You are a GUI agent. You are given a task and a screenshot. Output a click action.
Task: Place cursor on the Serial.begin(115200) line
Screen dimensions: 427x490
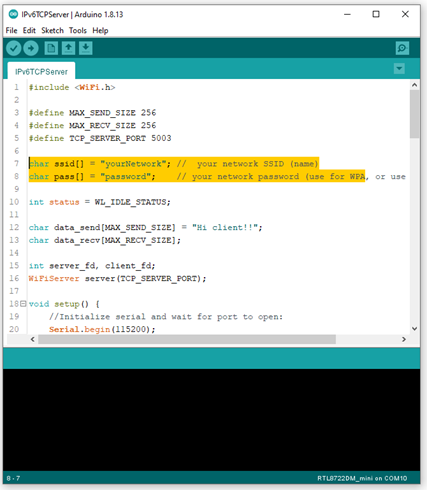tap(102, 329)
